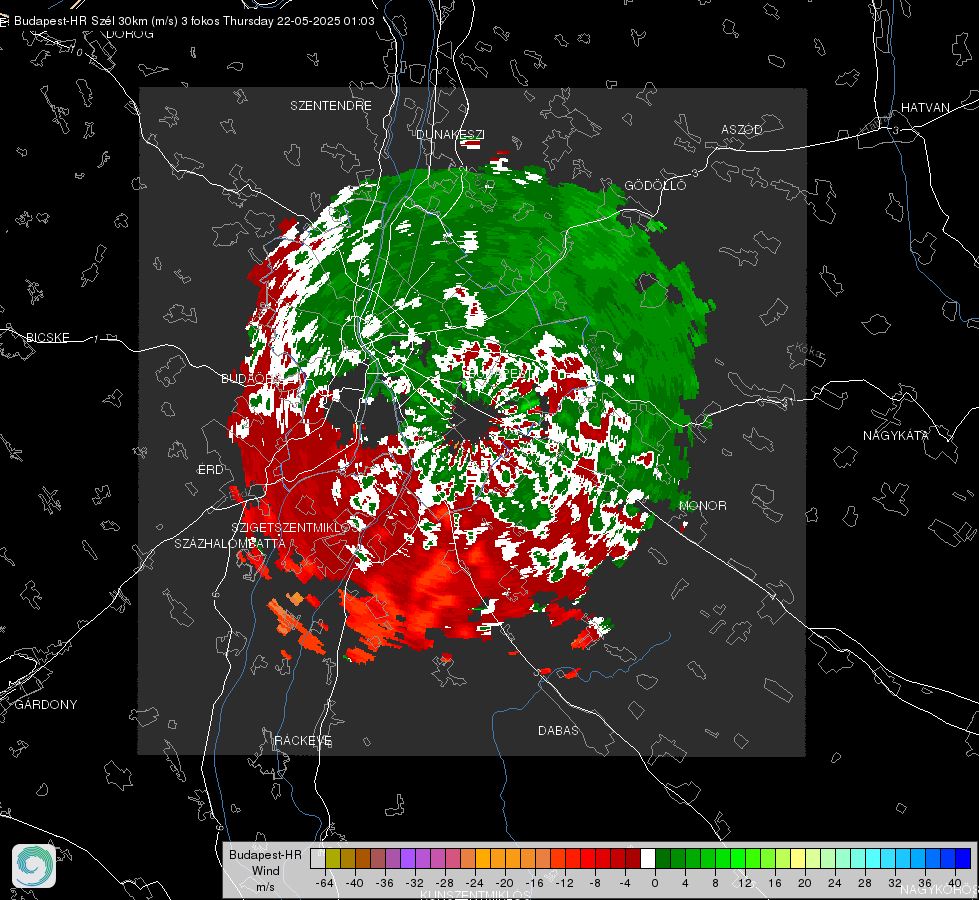Click the GÖDÖLLŐ city label
This screenshot has width=979, height=900.
point(655,185)
